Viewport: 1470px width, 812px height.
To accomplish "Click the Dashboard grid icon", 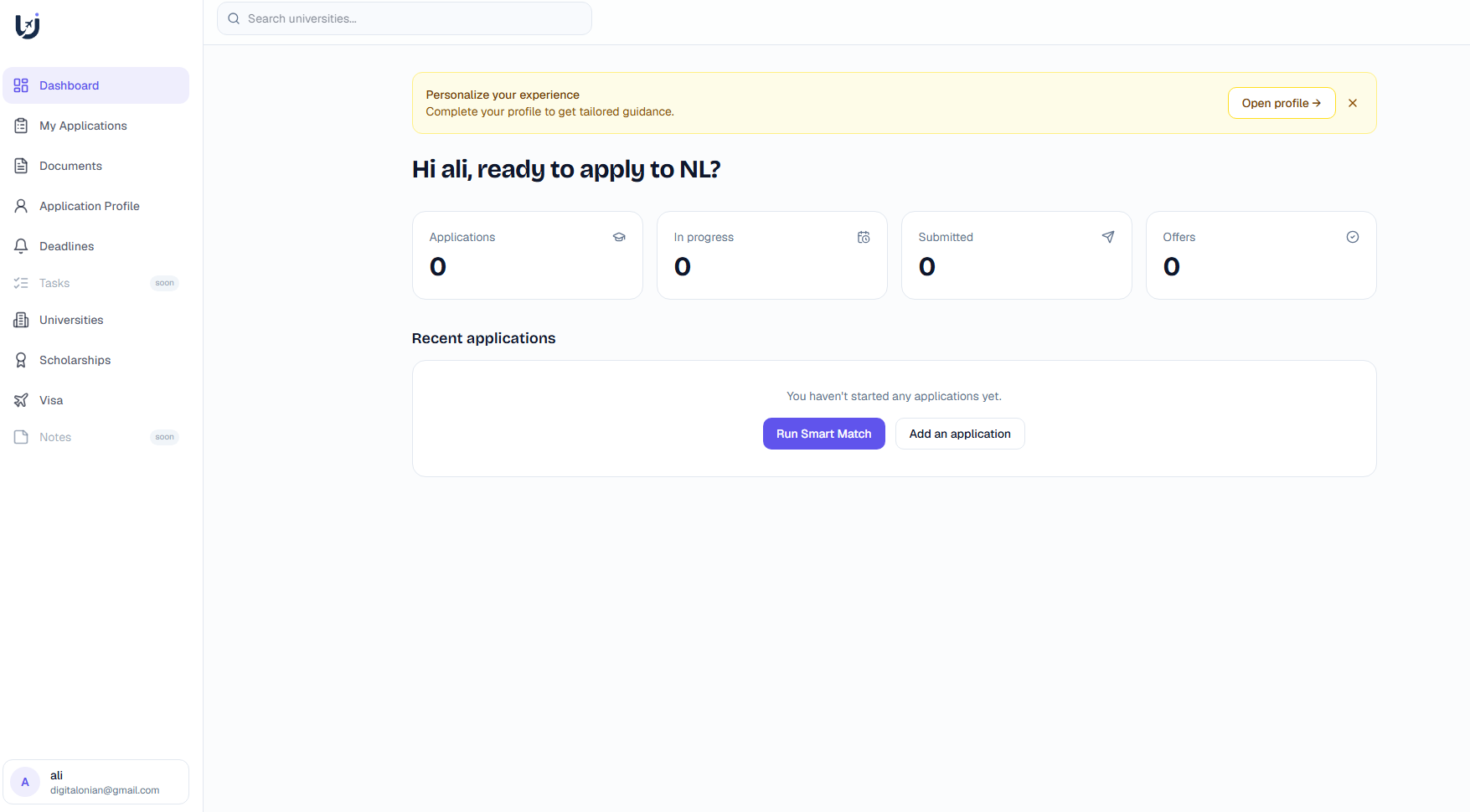I will pyautogui.click(x=21, y=85).
